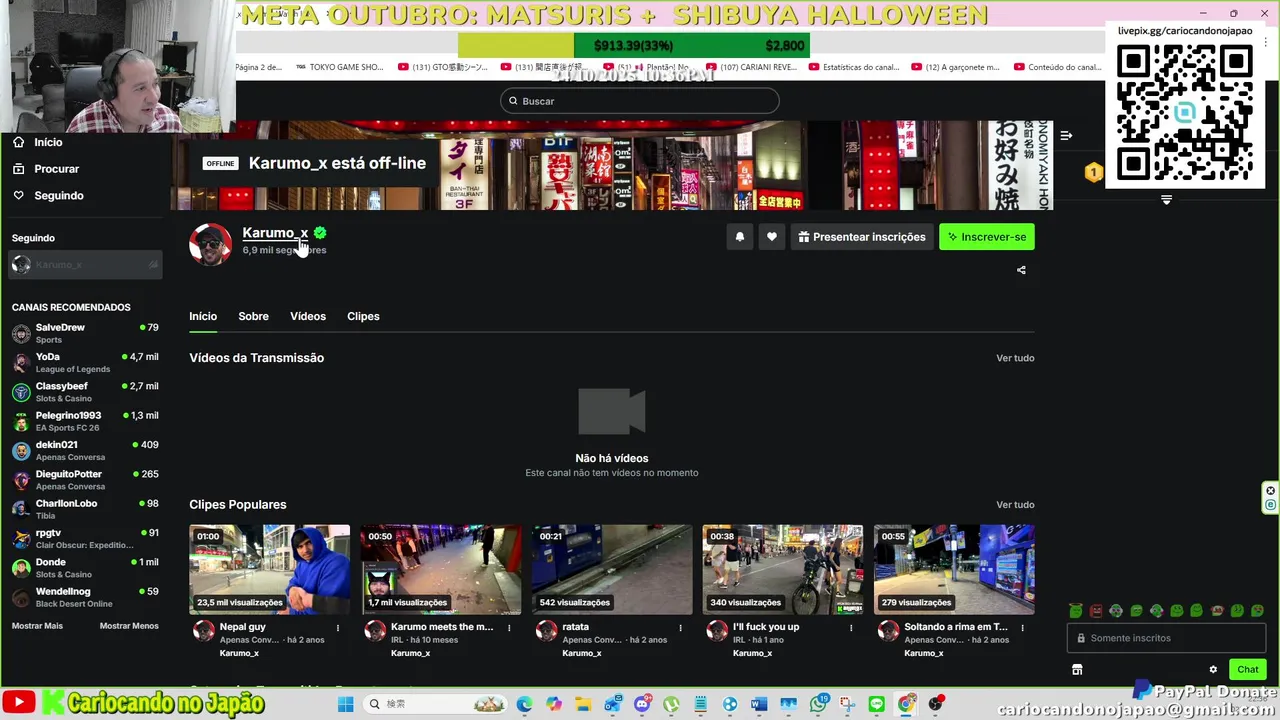
Task: Click the Somente inscritos chat input
Action: click(1166, 638)
